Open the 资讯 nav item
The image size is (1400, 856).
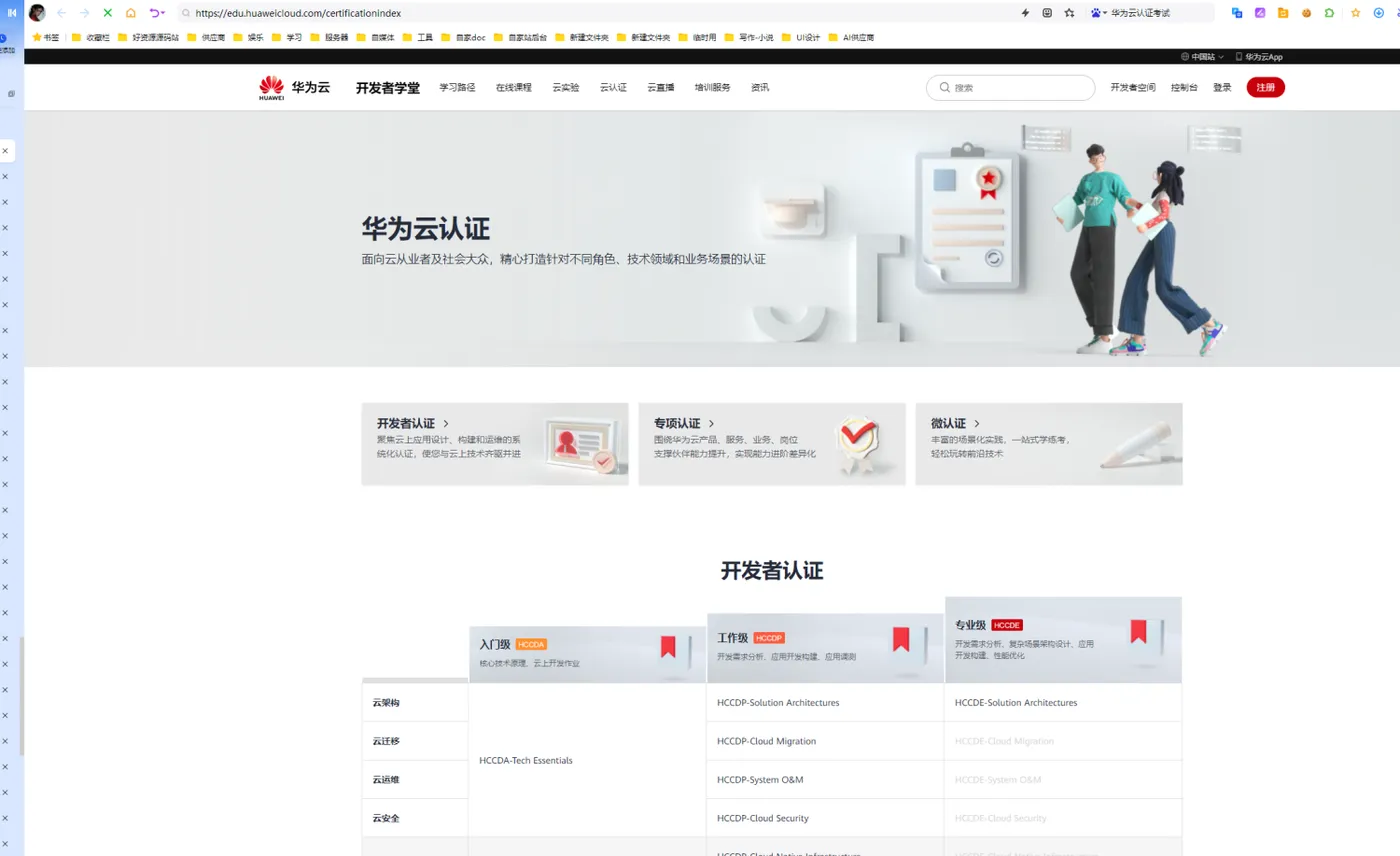click(x=760, y=87)
